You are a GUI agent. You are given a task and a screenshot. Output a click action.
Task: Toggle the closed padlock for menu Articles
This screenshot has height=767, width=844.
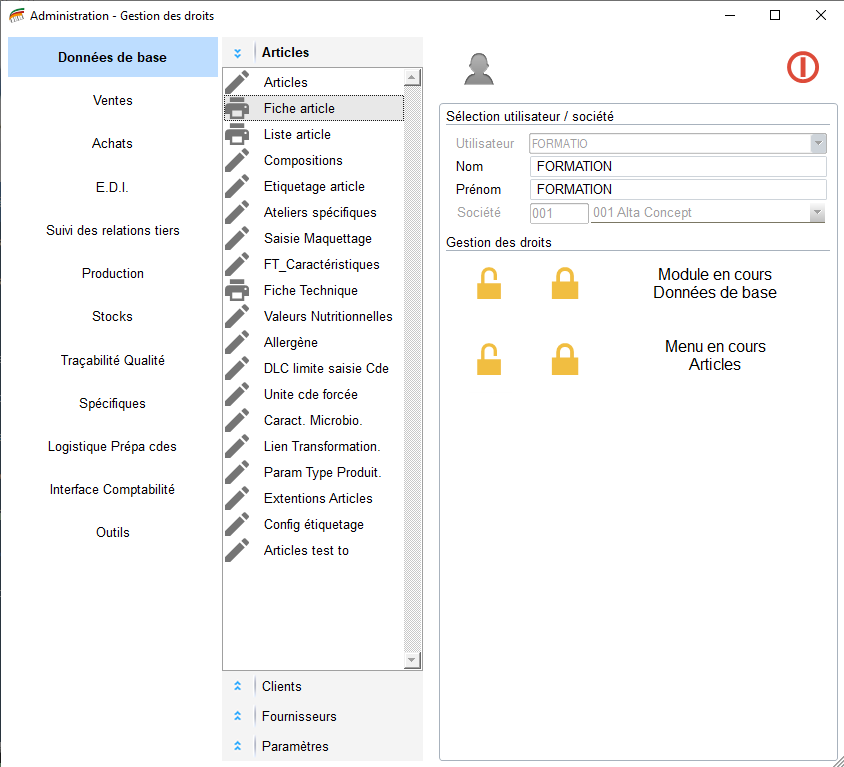click(565, 359)
